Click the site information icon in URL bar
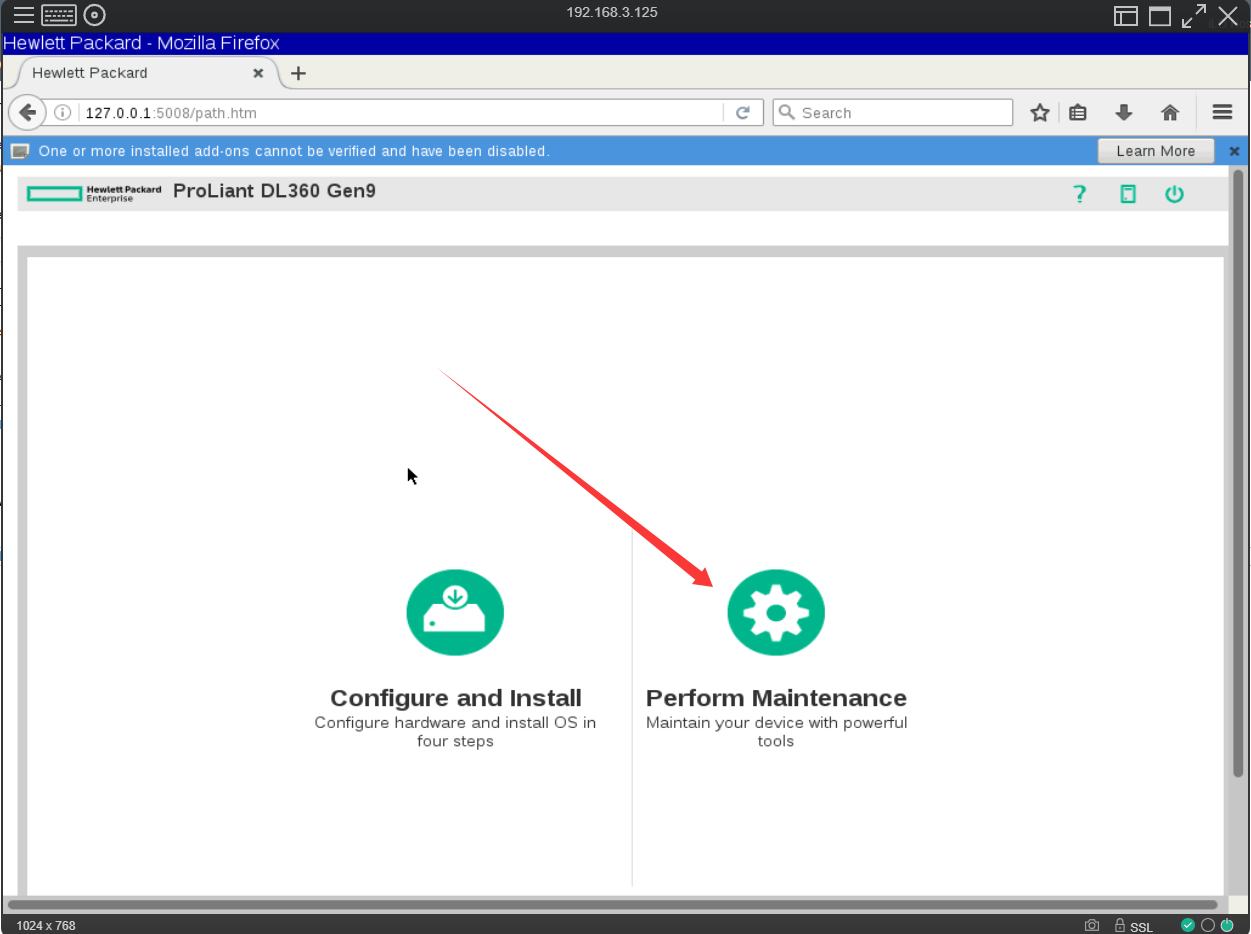 [62, 113]
